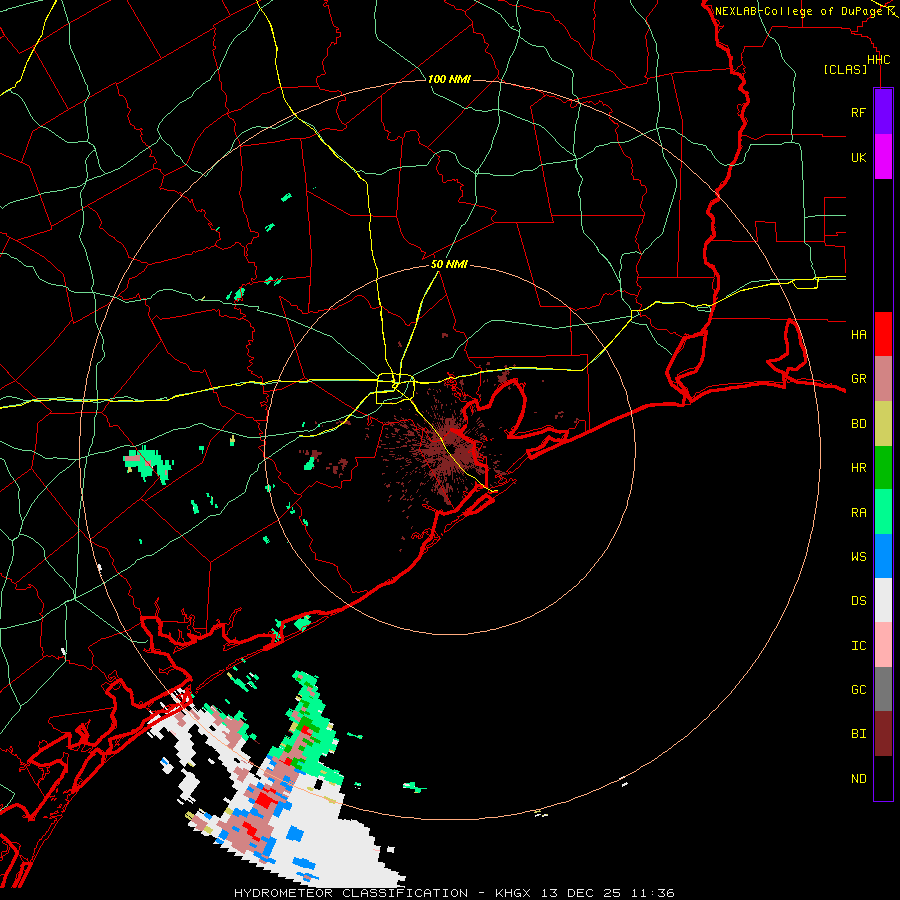Click the BI legend label

pos(858,734)
